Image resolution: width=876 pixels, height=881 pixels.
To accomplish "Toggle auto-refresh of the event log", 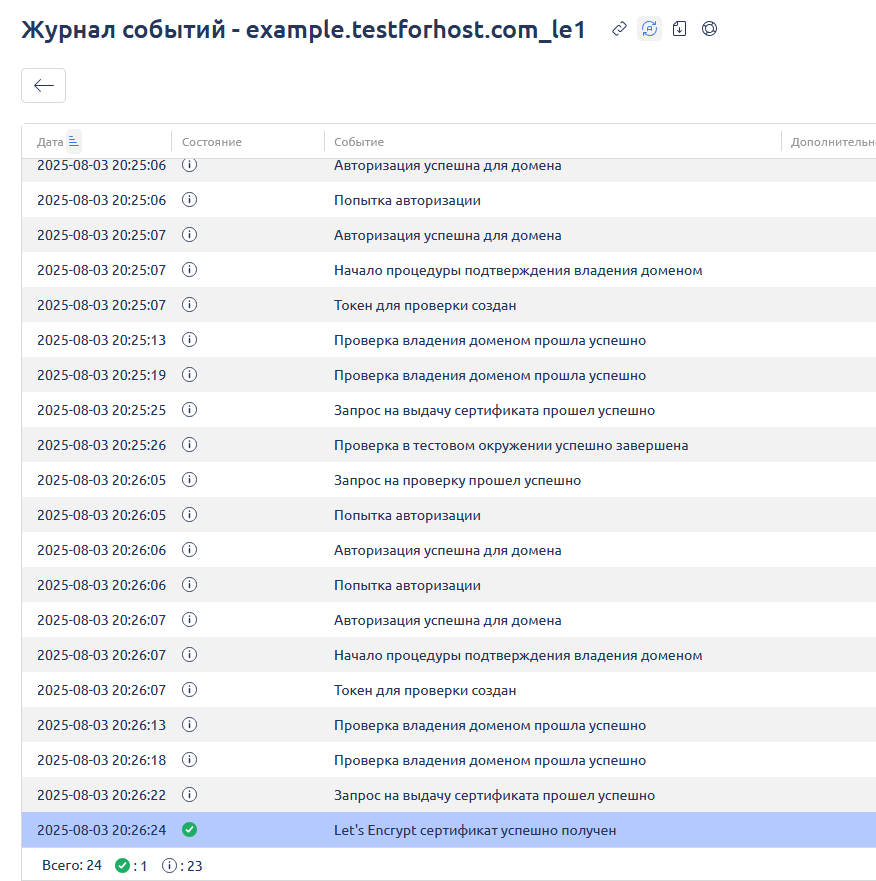I will tap(649, 29).
